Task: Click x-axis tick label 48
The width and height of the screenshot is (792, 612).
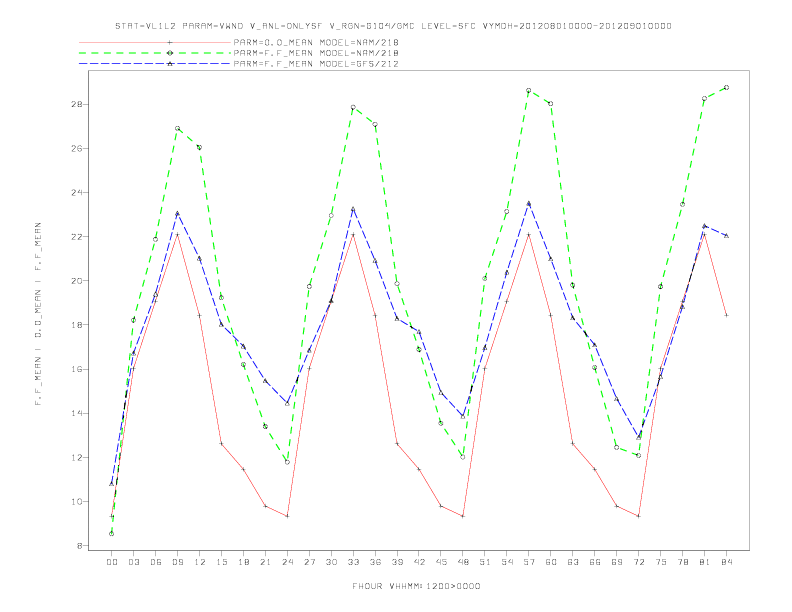Action: (463, 562)
